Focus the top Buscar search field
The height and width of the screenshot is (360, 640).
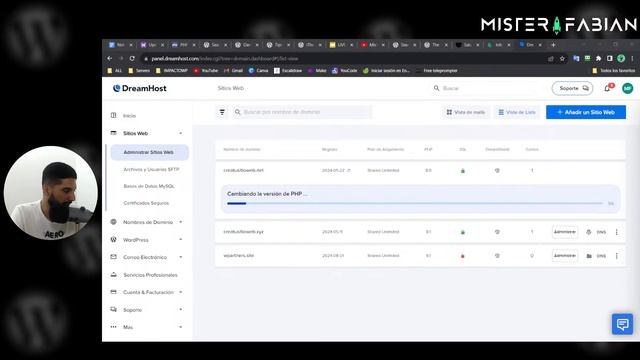point(488,88)
